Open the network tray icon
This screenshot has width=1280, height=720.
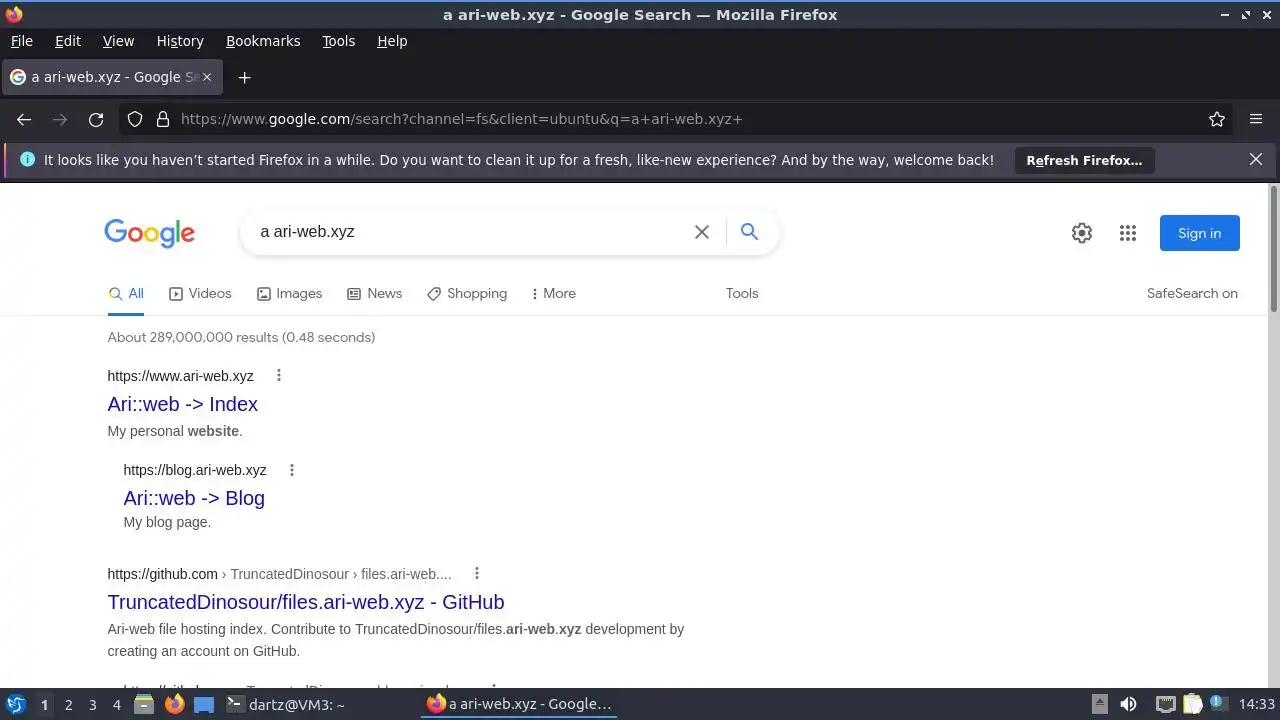point(1165,704)
